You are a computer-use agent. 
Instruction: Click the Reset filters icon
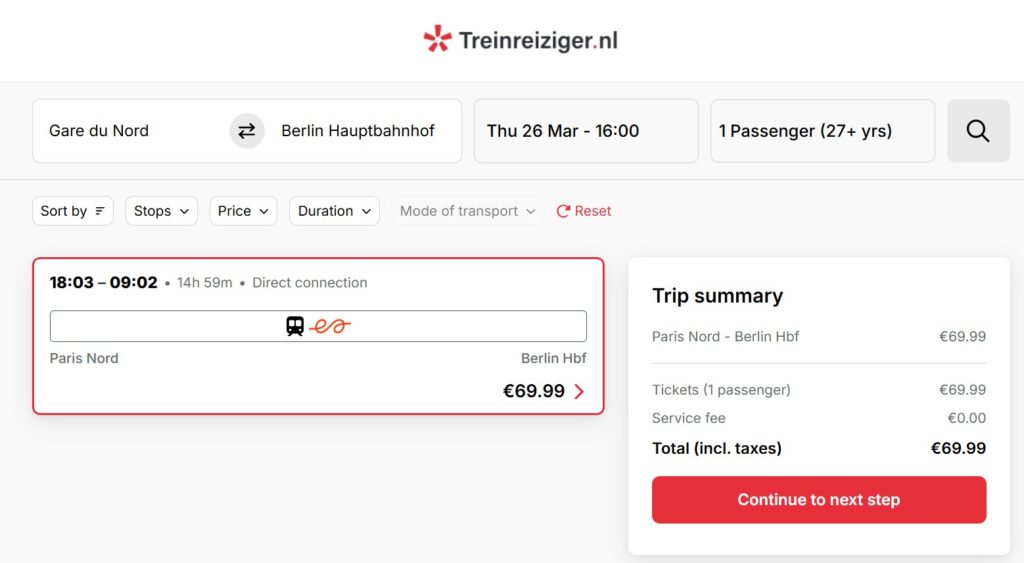563,211
